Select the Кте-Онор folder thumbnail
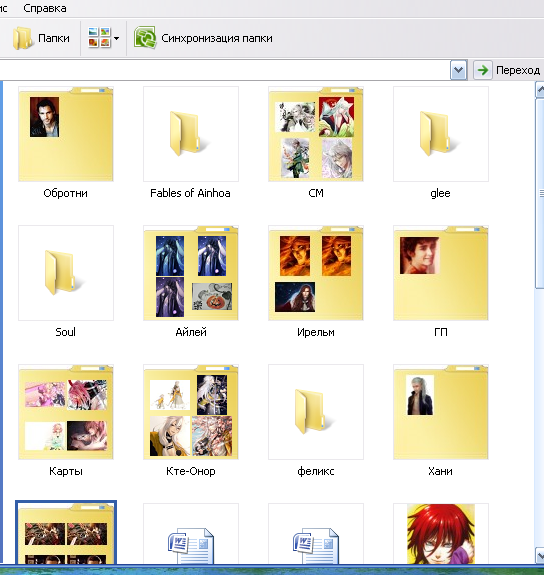 (x=191, y=412)
